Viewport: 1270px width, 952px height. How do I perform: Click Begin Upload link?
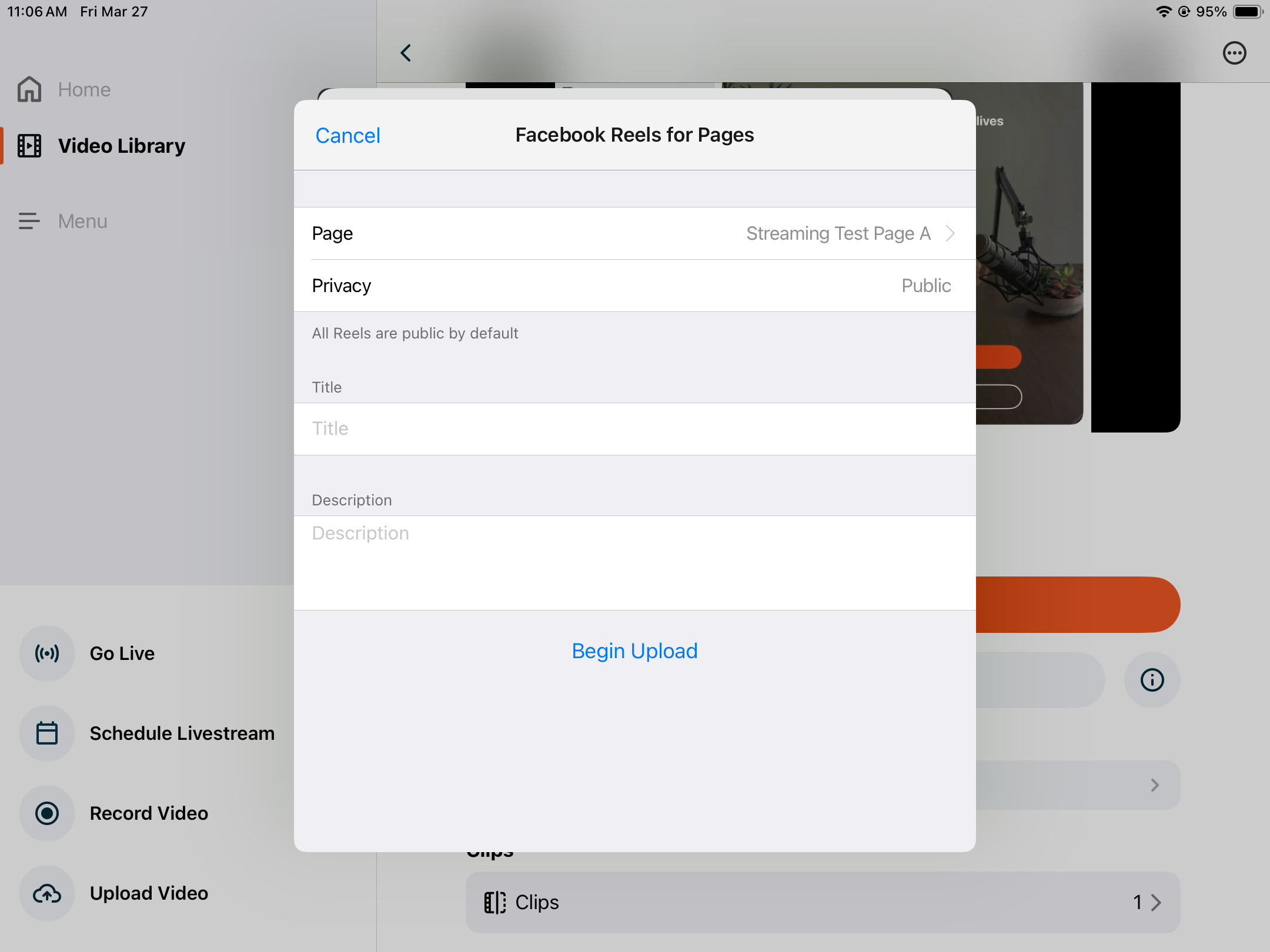click(634, 651)
